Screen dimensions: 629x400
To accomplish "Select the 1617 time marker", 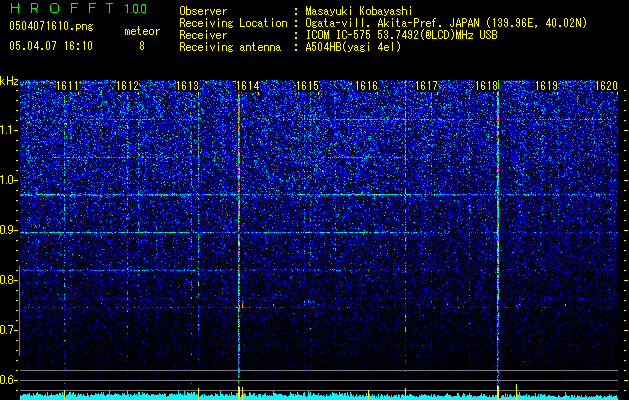I will tap(426, 86).
